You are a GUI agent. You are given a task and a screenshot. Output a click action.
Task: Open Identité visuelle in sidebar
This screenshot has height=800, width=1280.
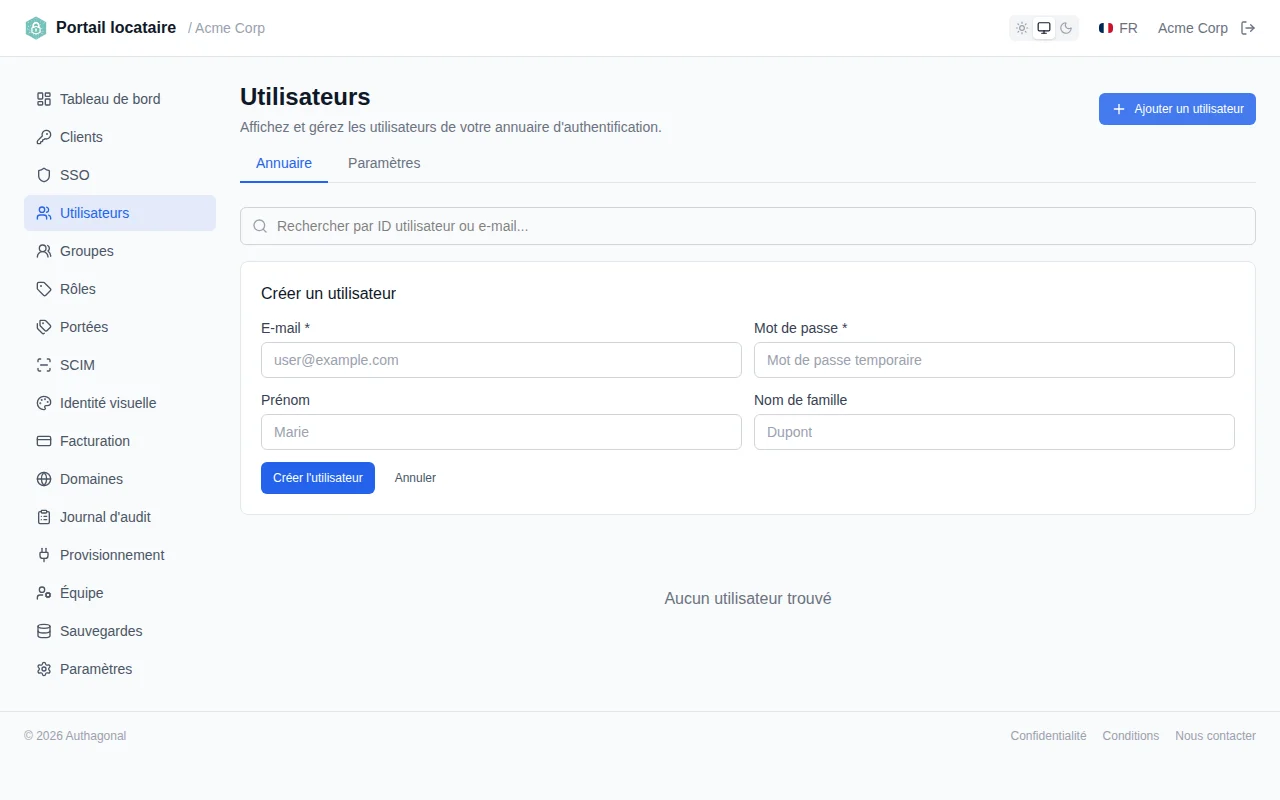120,403
